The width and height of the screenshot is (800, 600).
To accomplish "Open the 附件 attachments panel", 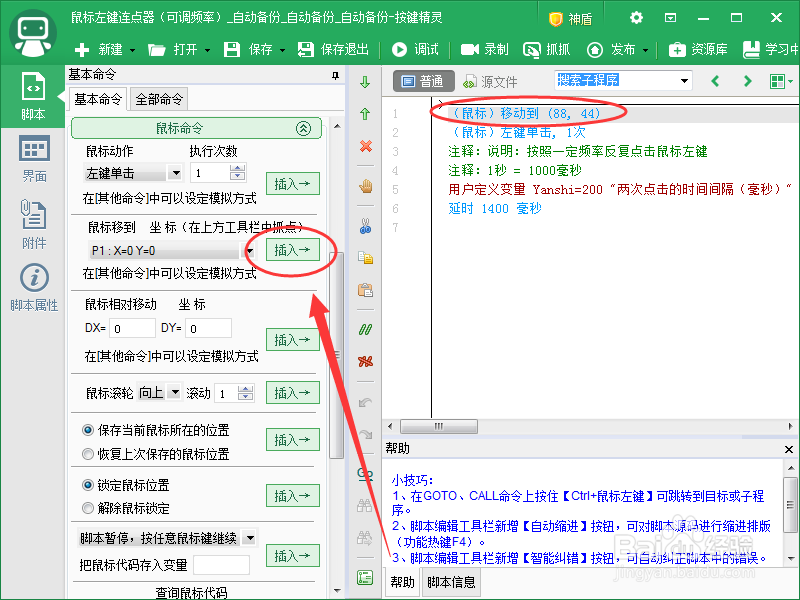I will (34, 224).
